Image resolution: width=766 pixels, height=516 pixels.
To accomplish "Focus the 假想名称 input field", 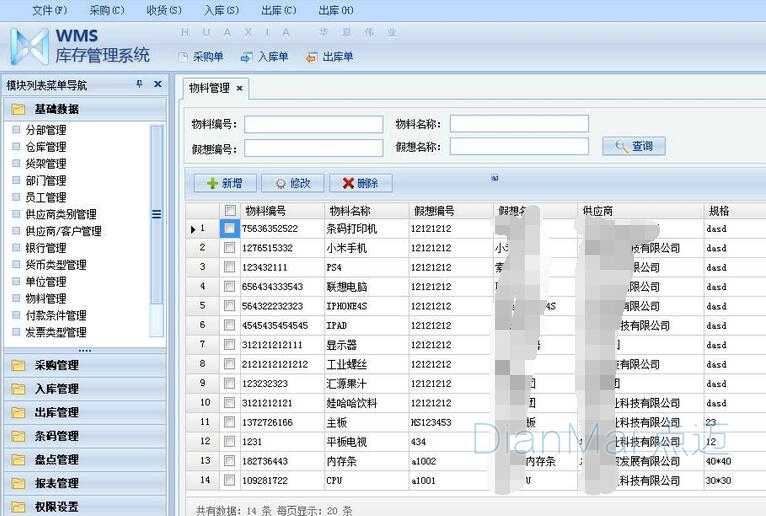I will click(519, 146).
